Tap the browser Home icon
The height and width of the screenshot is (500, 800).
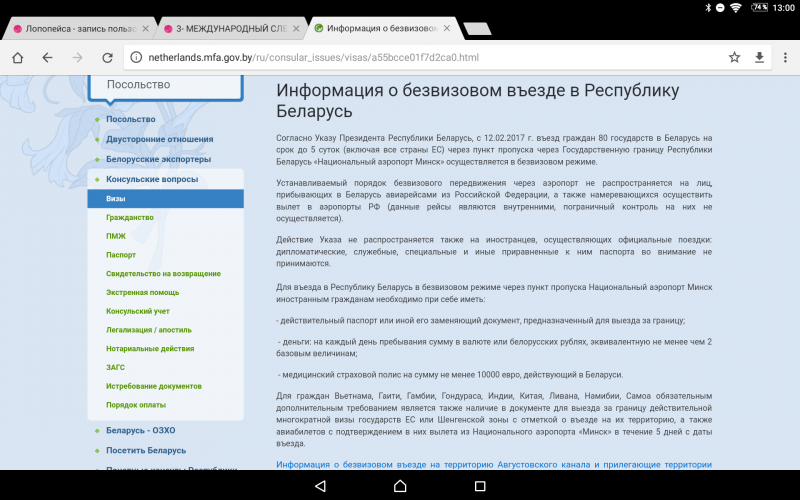pos(17,57)
